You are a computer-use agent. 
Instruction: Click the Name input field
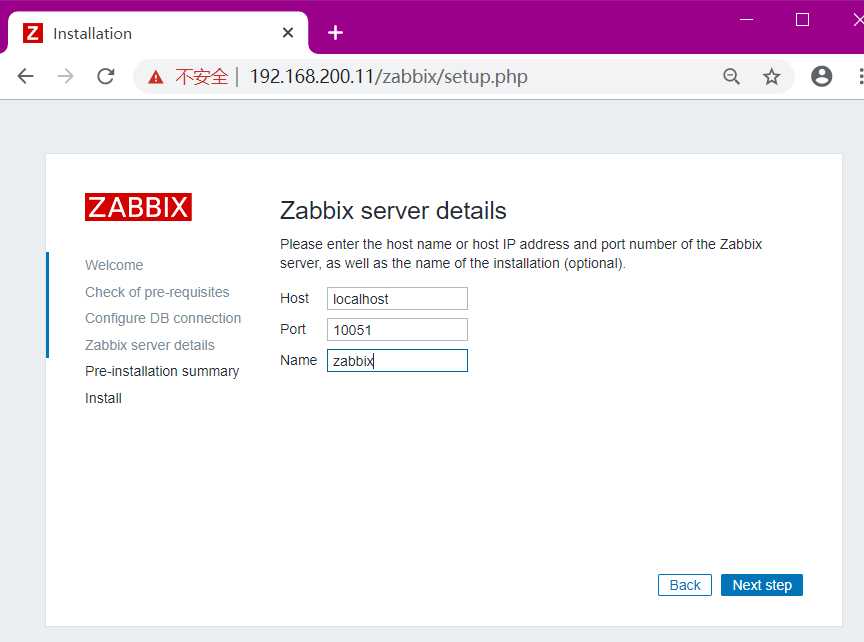pos(397,360)
